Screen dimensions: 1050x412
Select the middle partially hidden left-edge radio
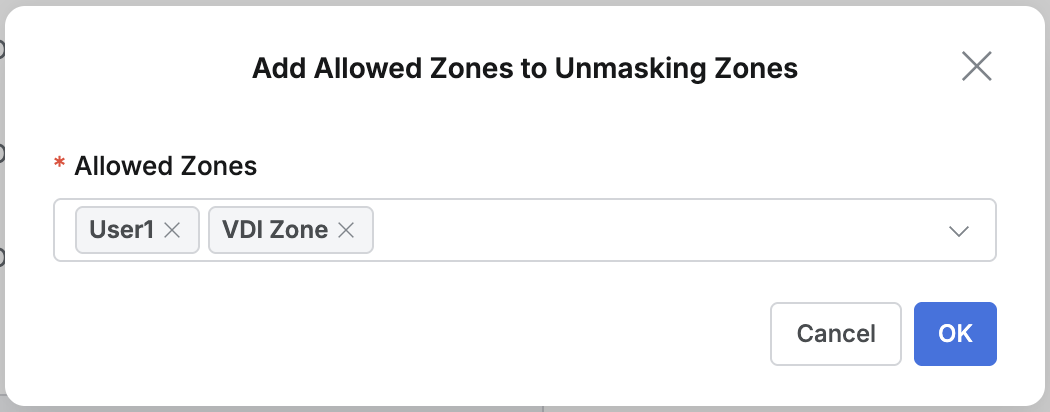pos(2,153)
